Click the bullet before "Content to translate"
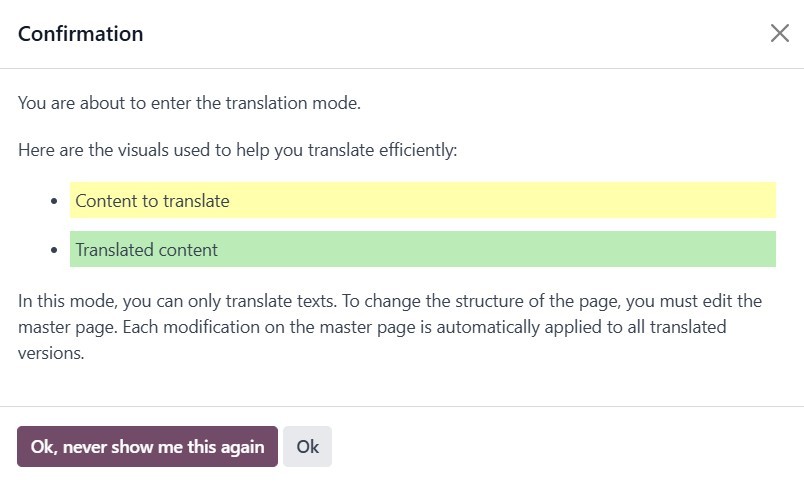Image resolution: width=804 pixels, height=482 pixels. pyautogui.click(x=54, y=201)
